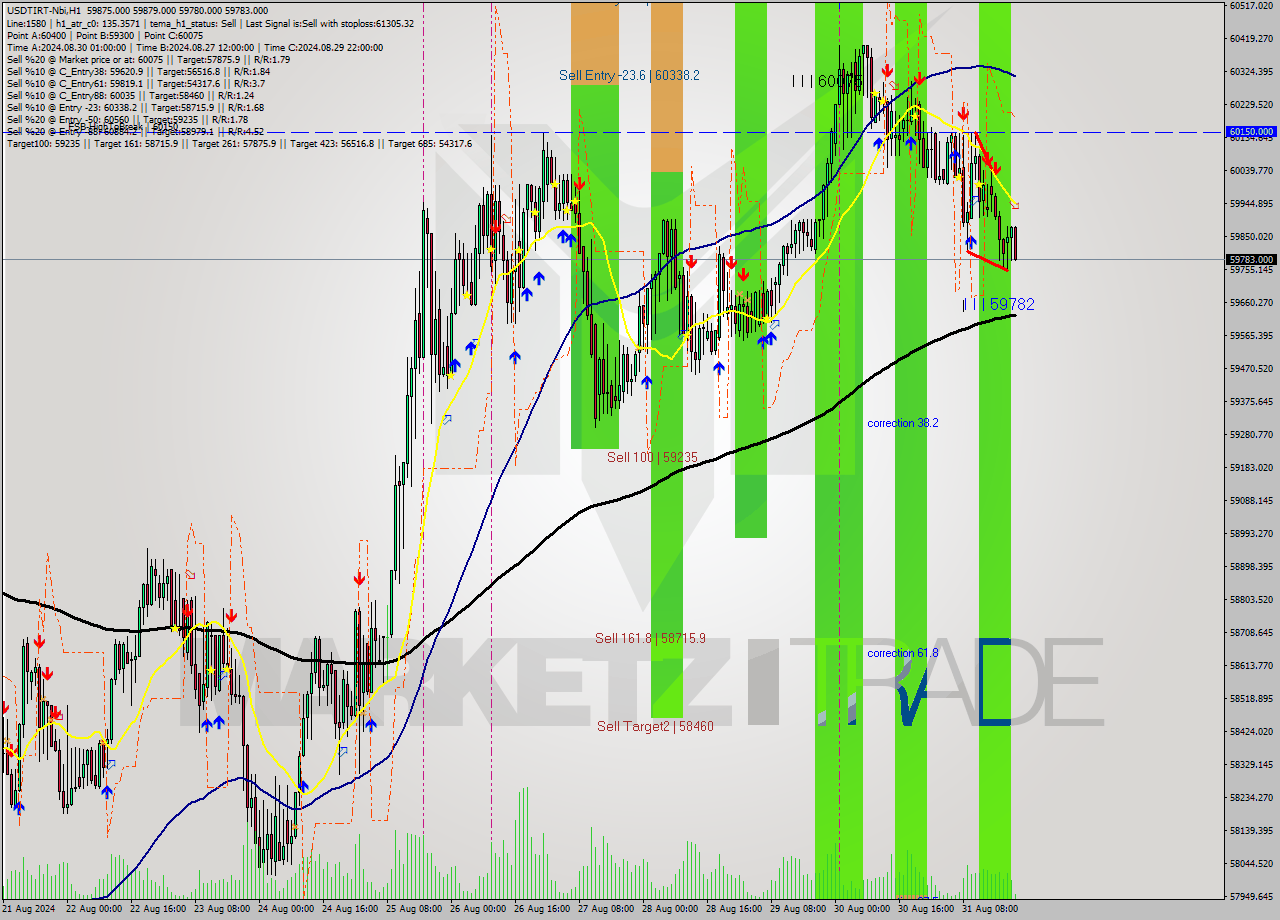Click the '| | | 59782' price marker text
The width and height of the screenshot is (1280, 920).
pyautogui.click(x=998, y=304)
